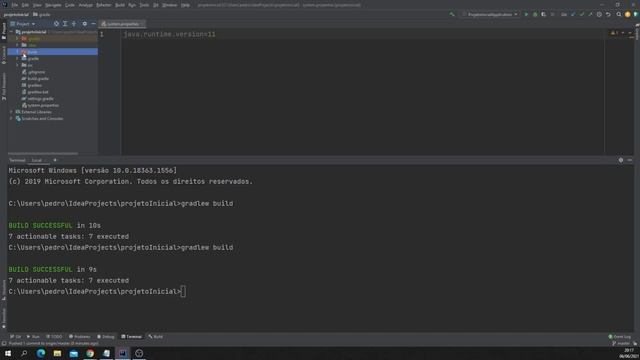Image resolution: width=640 pixels, height=360 pixels.
Task: Open the Project panel settings gear
Action: 84,24
